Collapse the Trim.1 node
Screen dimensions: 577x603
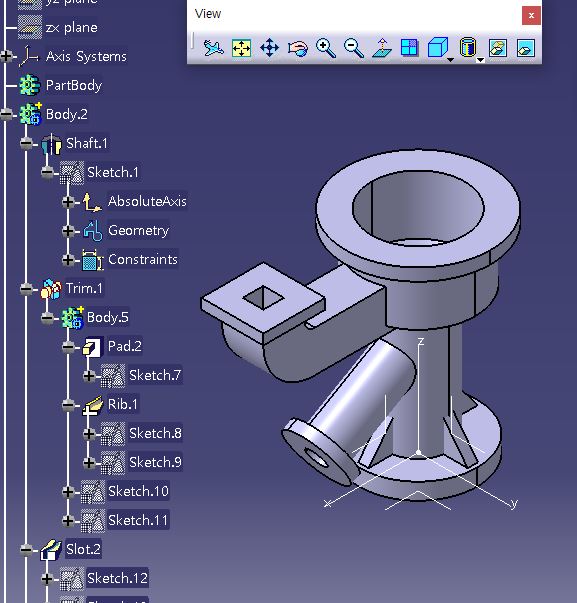26,288
